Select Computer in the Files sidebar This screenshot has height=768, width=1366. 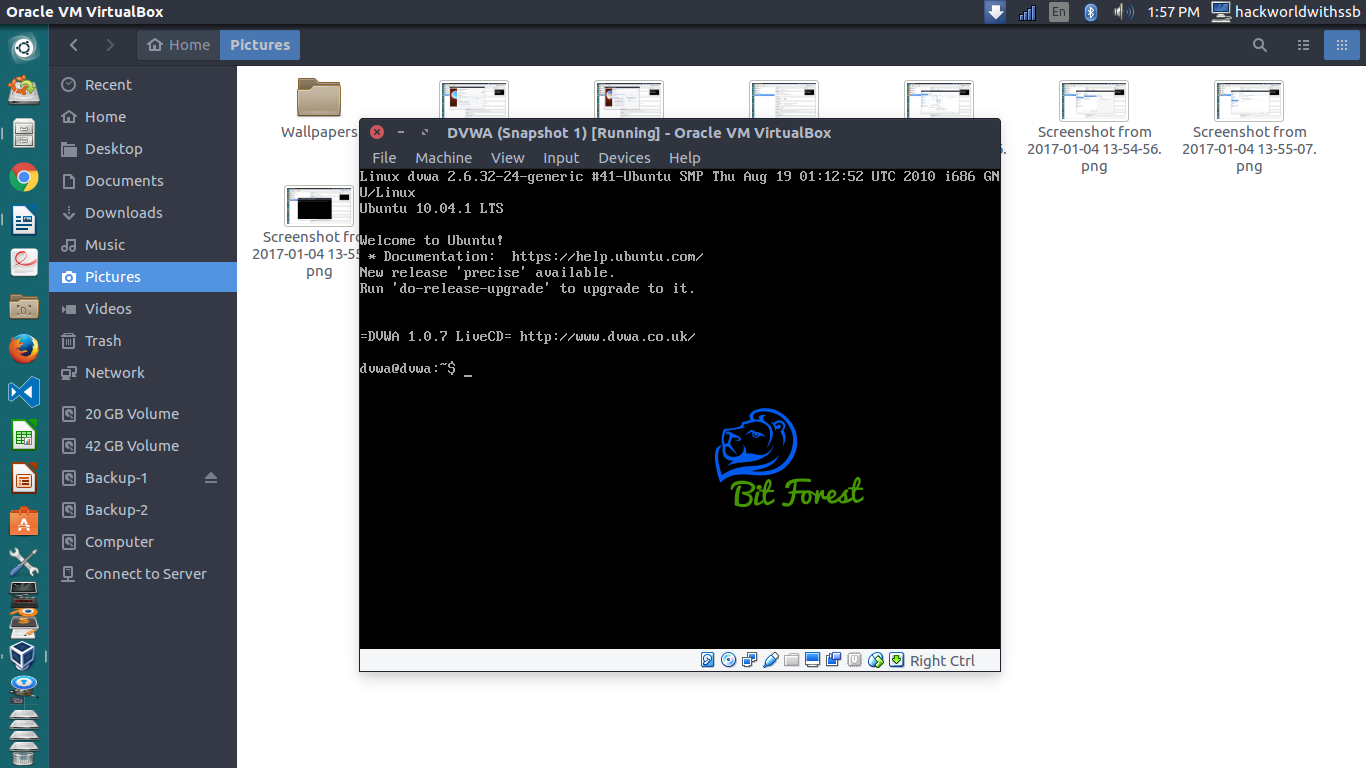click(x=143, y=542)
